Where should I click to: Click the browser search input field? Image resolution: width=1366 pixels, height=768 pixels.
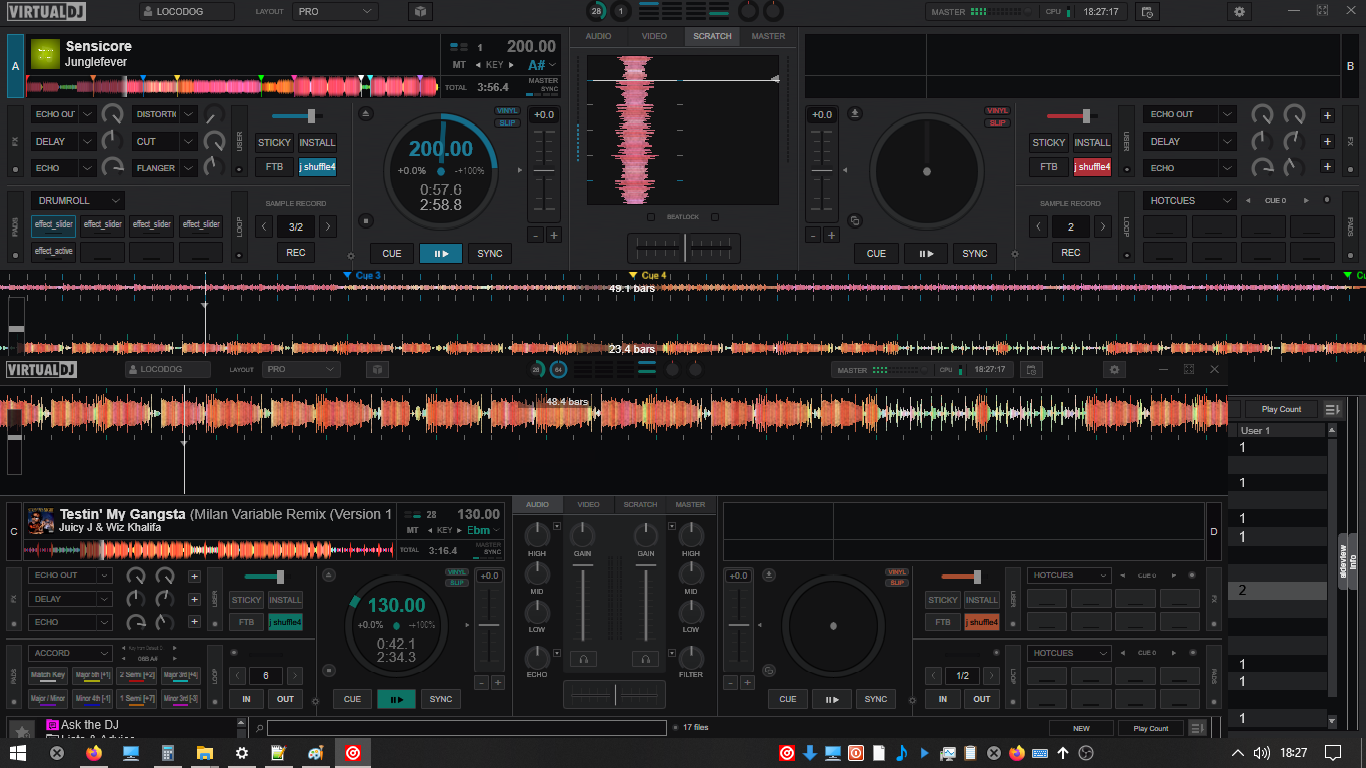[466, 728]
